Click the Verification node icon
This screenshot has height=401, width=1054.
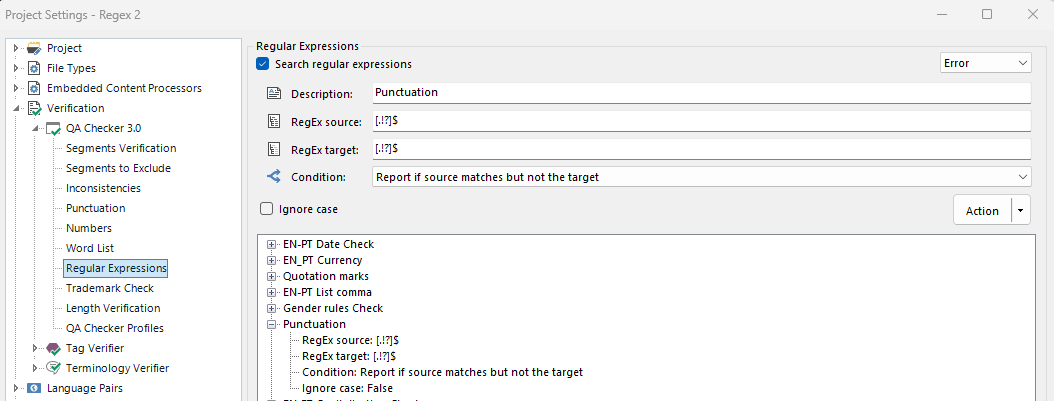click(x=35, y=108)
